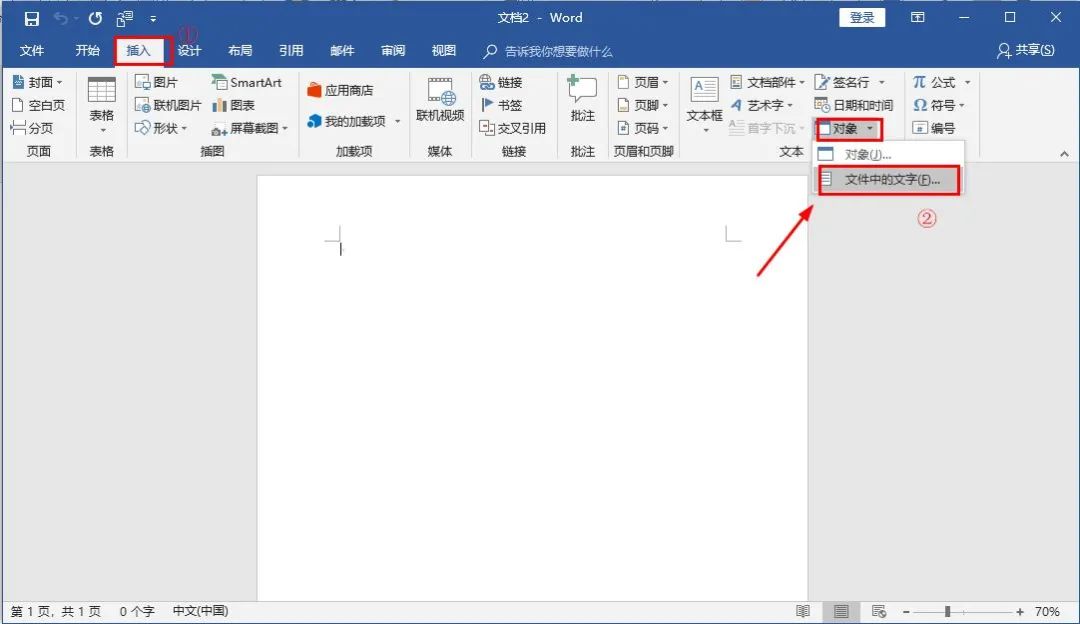Click the 登录 sign-in button

tap(862, 18)
